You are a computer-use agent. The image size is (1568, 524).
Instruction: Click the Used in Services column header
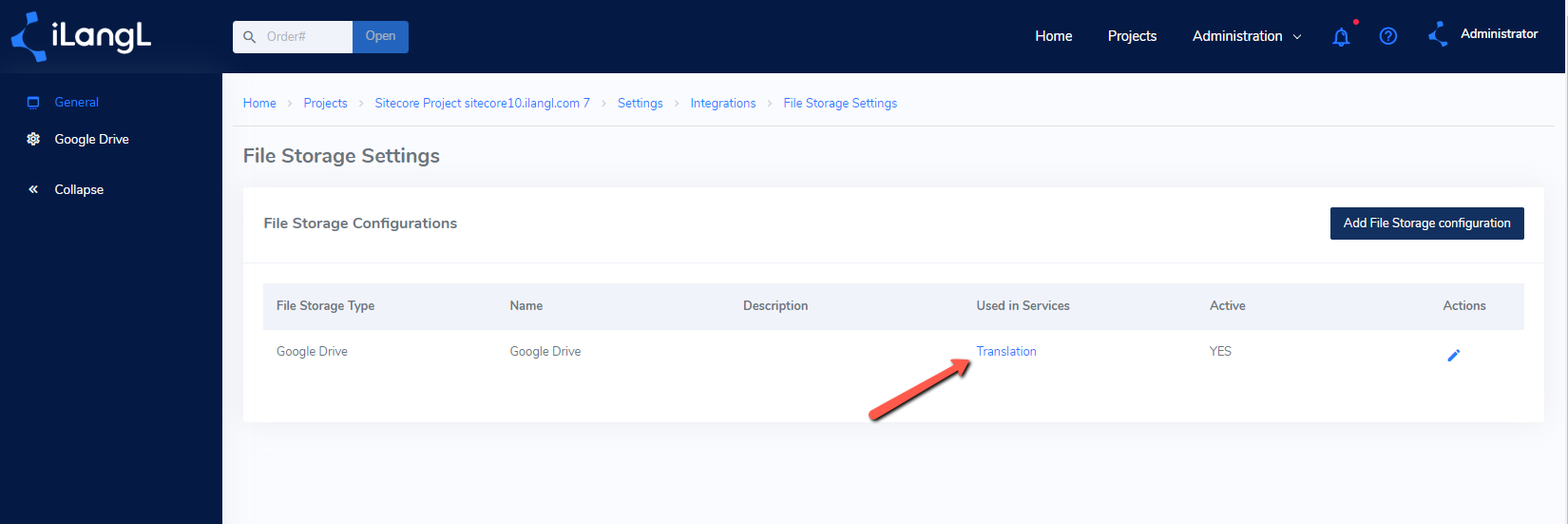click(1023, 306)
